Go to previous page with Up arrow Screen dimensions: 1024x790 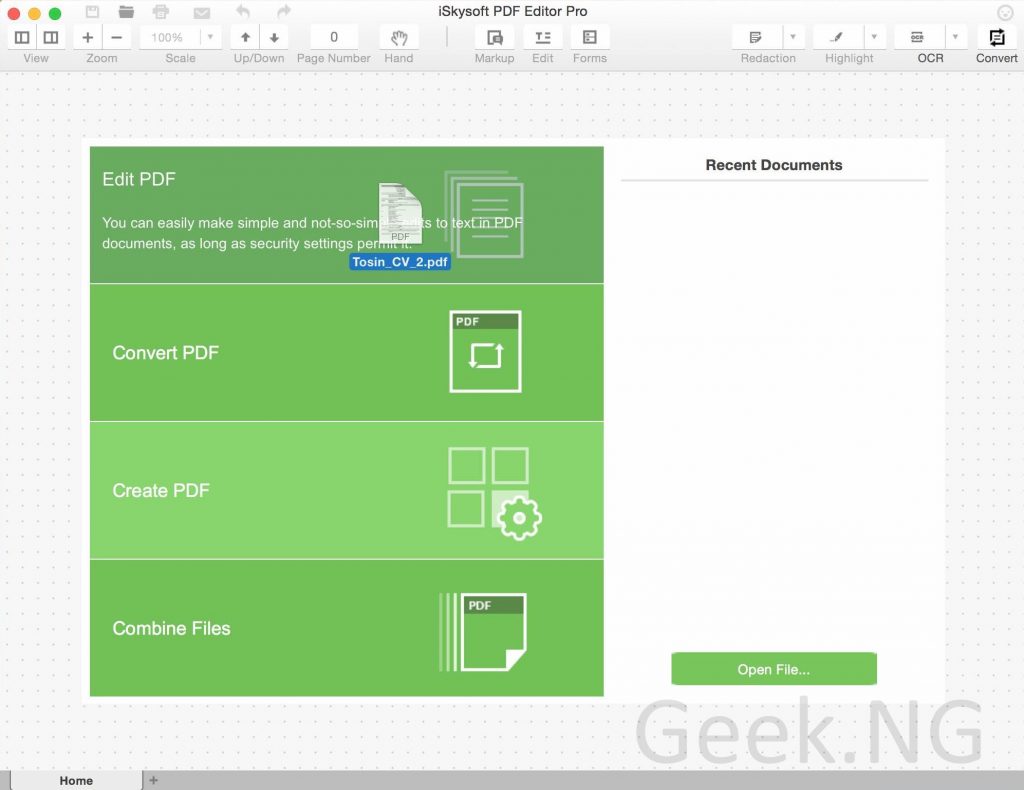[x=245, y=37]
